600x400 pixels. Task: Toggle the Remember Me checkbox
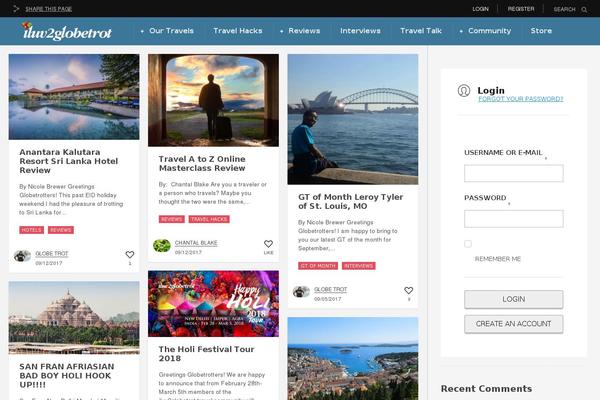tap(468, 244)
